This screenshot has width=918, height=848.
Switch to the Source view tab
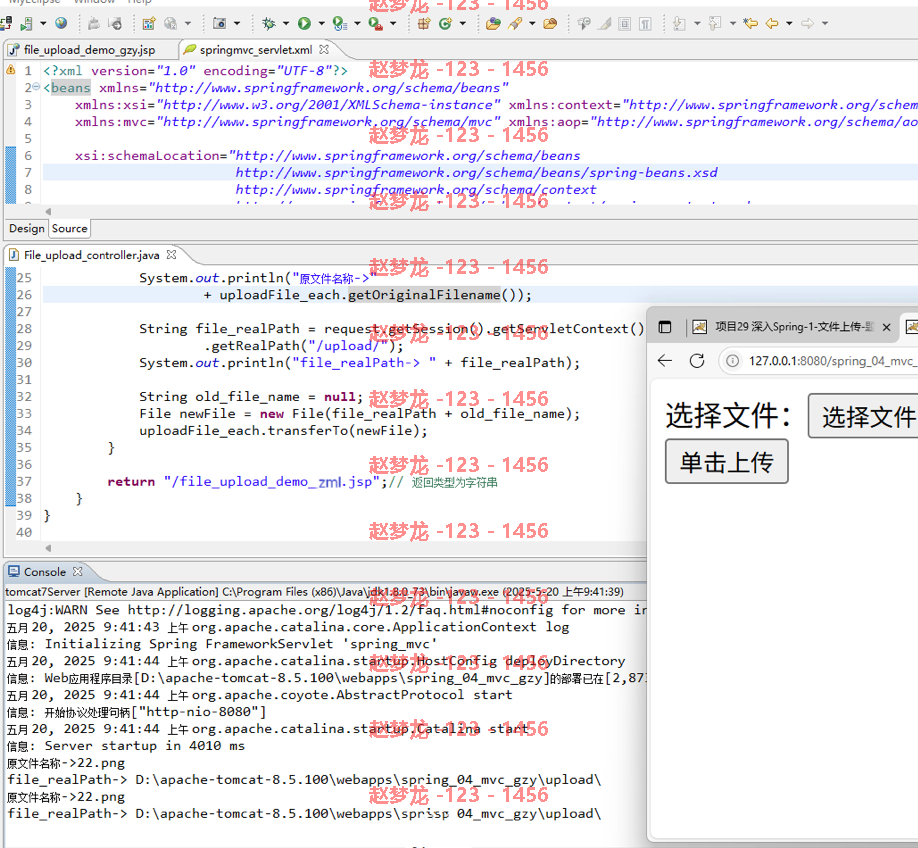pyautogui.click(x=69, y=228)
